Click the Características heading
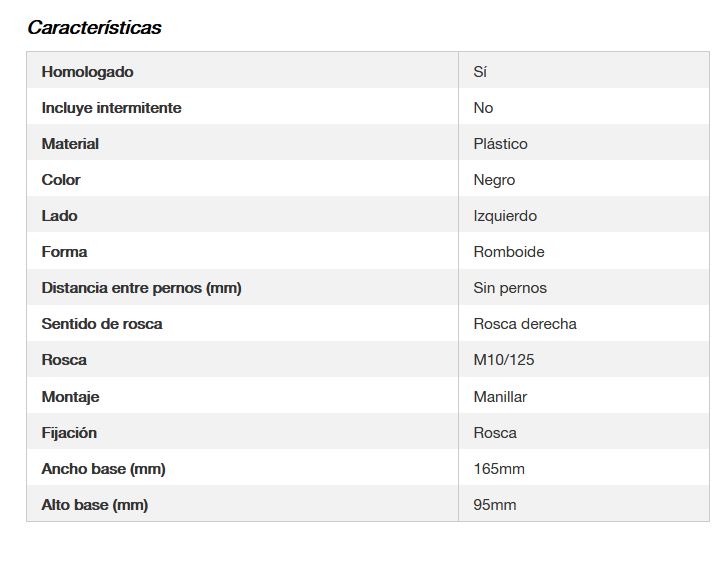This screenshot has height=566, width=727. tap(94, 28)
